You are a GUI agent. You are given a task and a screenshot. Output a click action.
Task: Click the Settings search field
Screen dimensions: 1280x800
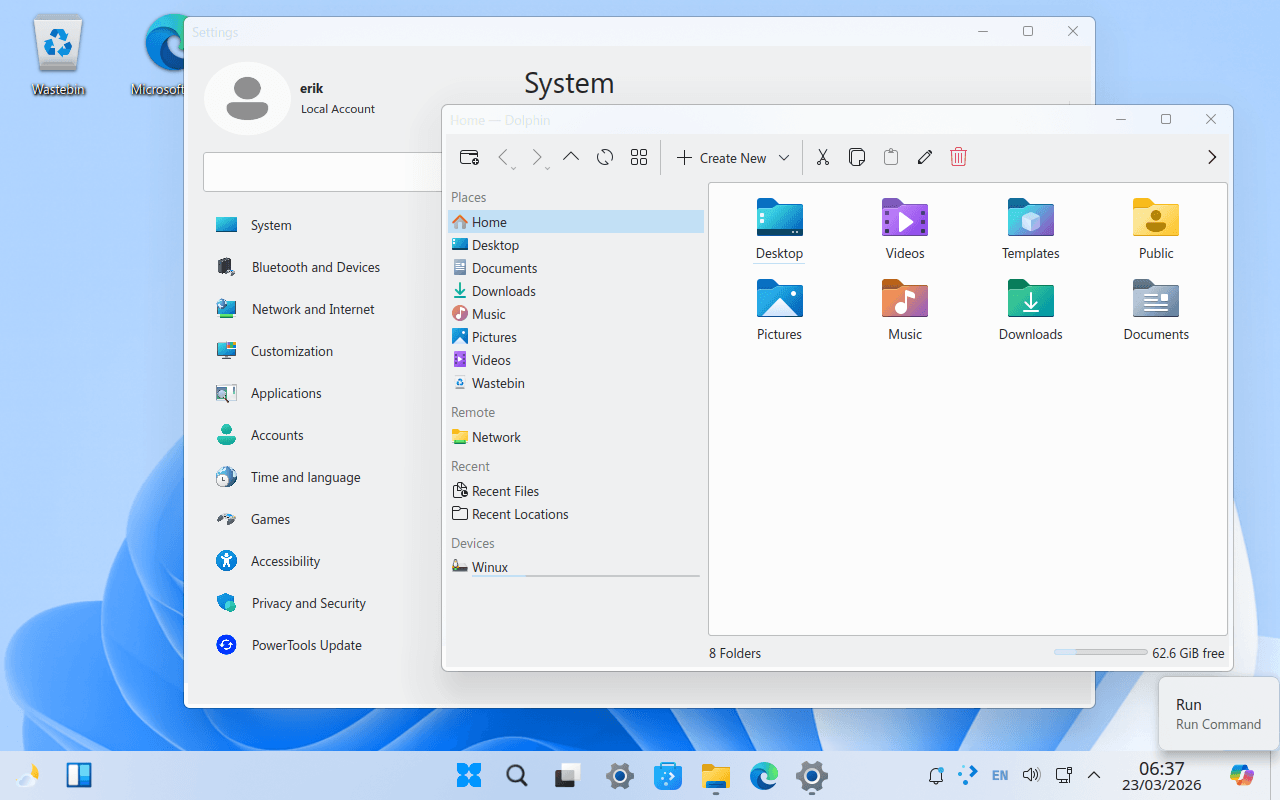point(322,172)
